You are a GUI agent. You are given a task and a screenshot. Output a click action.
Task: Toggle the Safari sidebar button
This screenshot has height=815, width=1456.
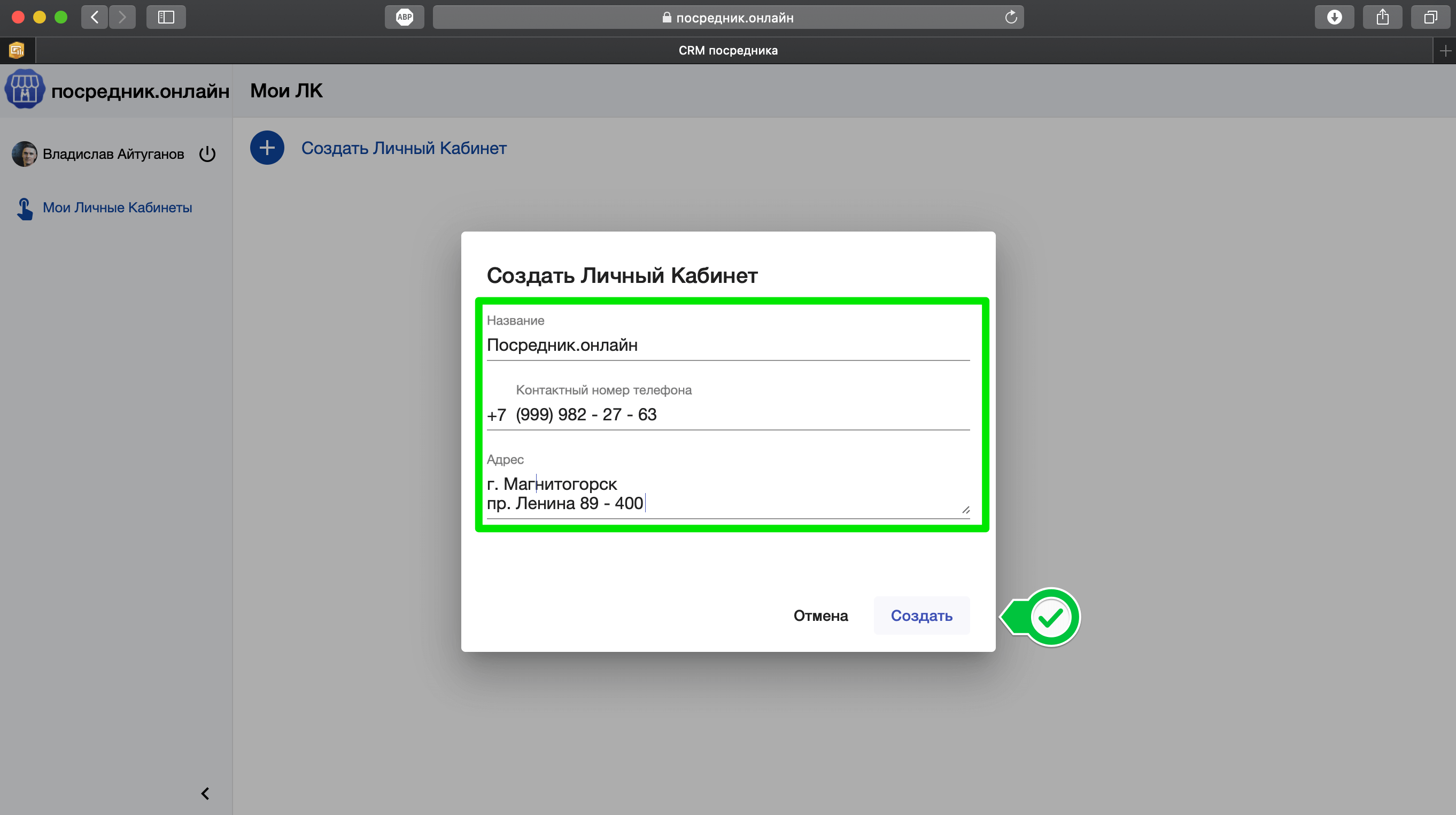pyautogui.click(x=166, y=17)
